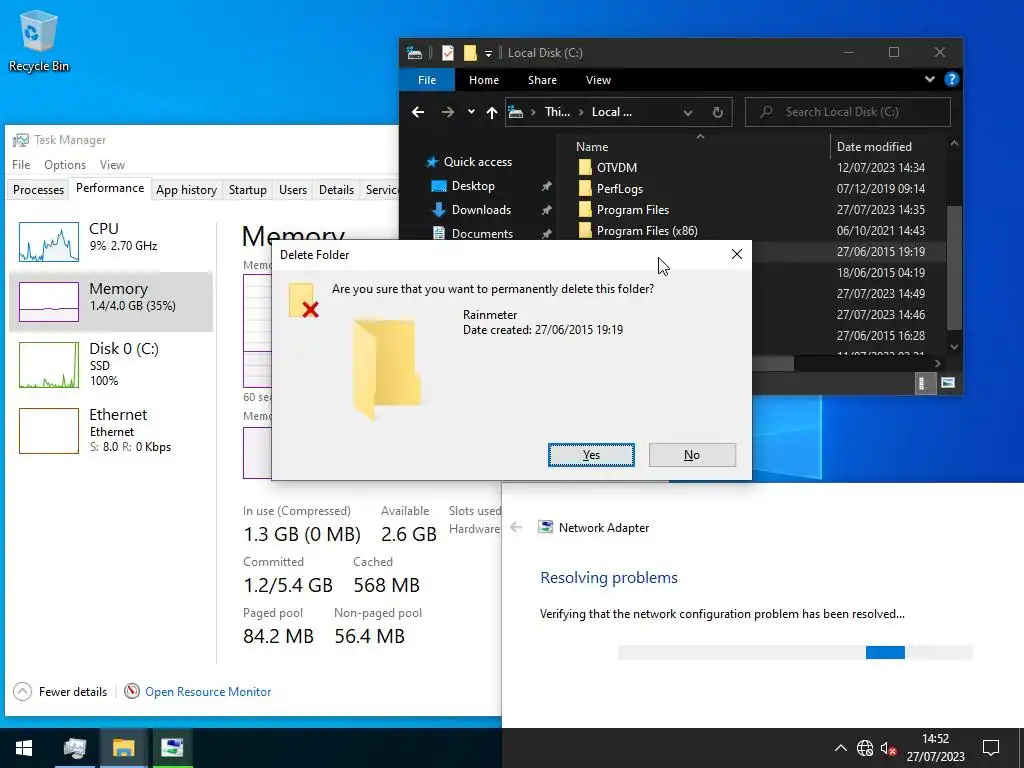Screen dimensions: 1024x768
Task: Open recent locations dropdown in File Explorer
Action: coord(471,112)
